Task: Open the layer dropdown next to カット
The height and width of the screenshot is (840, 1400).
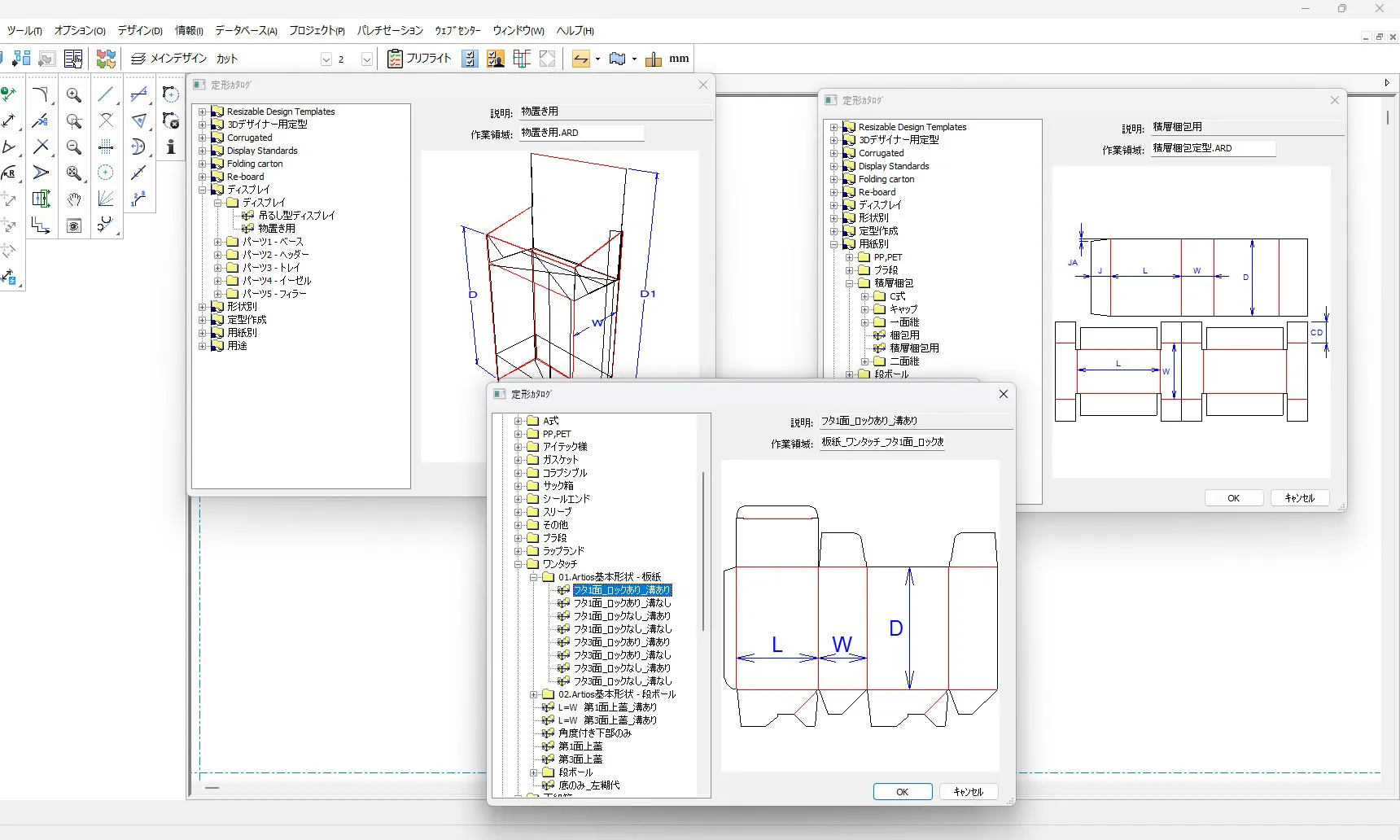Action: point(326,59)
